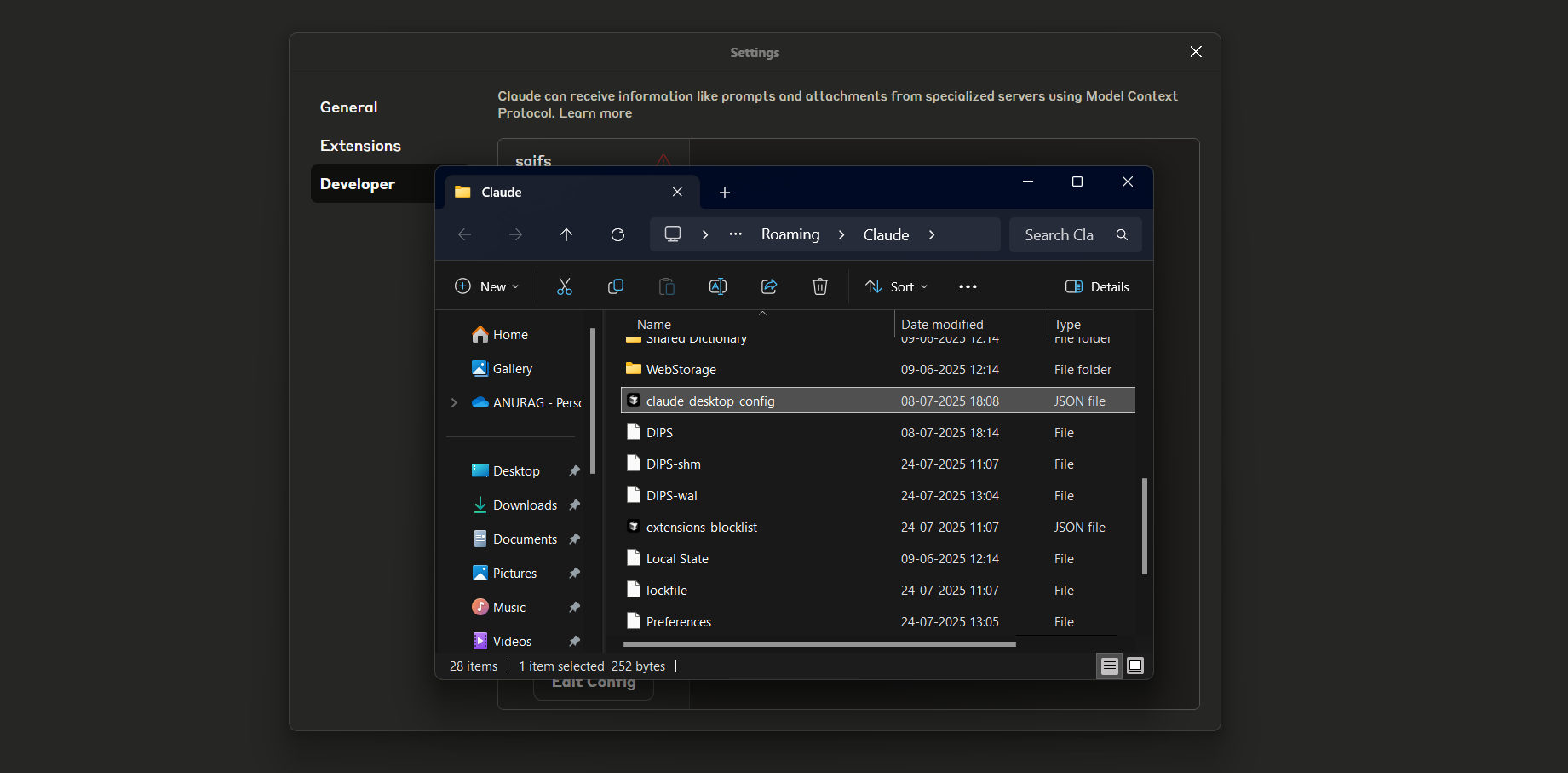Add a new Explorer tab

(725, 193)
